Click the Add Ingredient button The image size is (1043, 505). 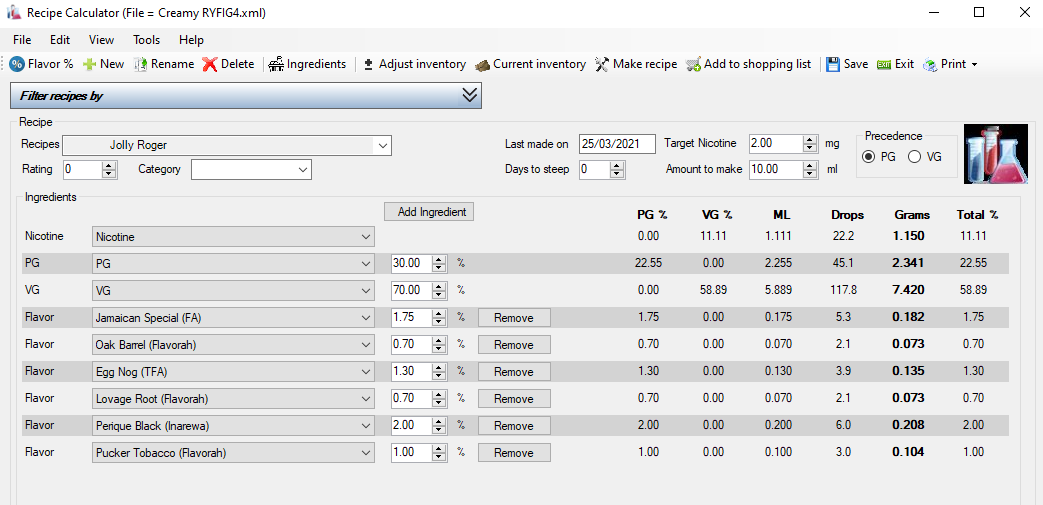[429, 212]
